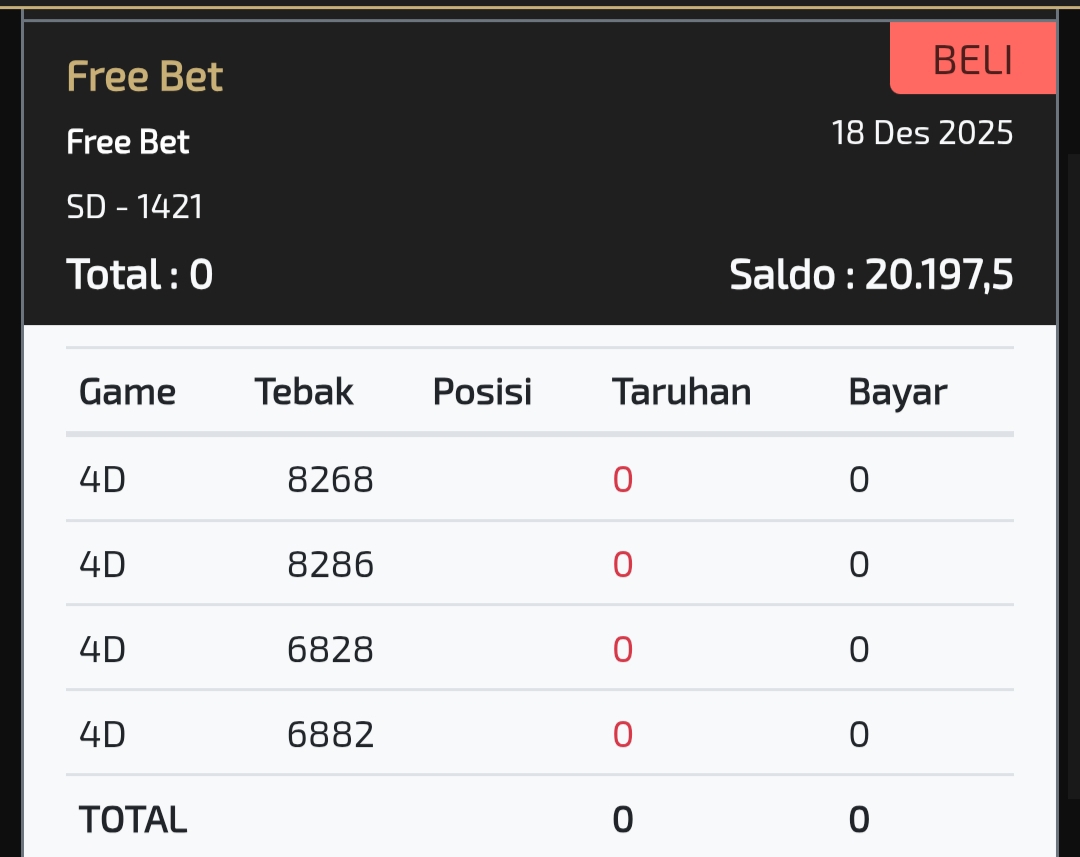Select the 8268 guess number
This screenshot has height=857, width=1080.
pos(330,480)
